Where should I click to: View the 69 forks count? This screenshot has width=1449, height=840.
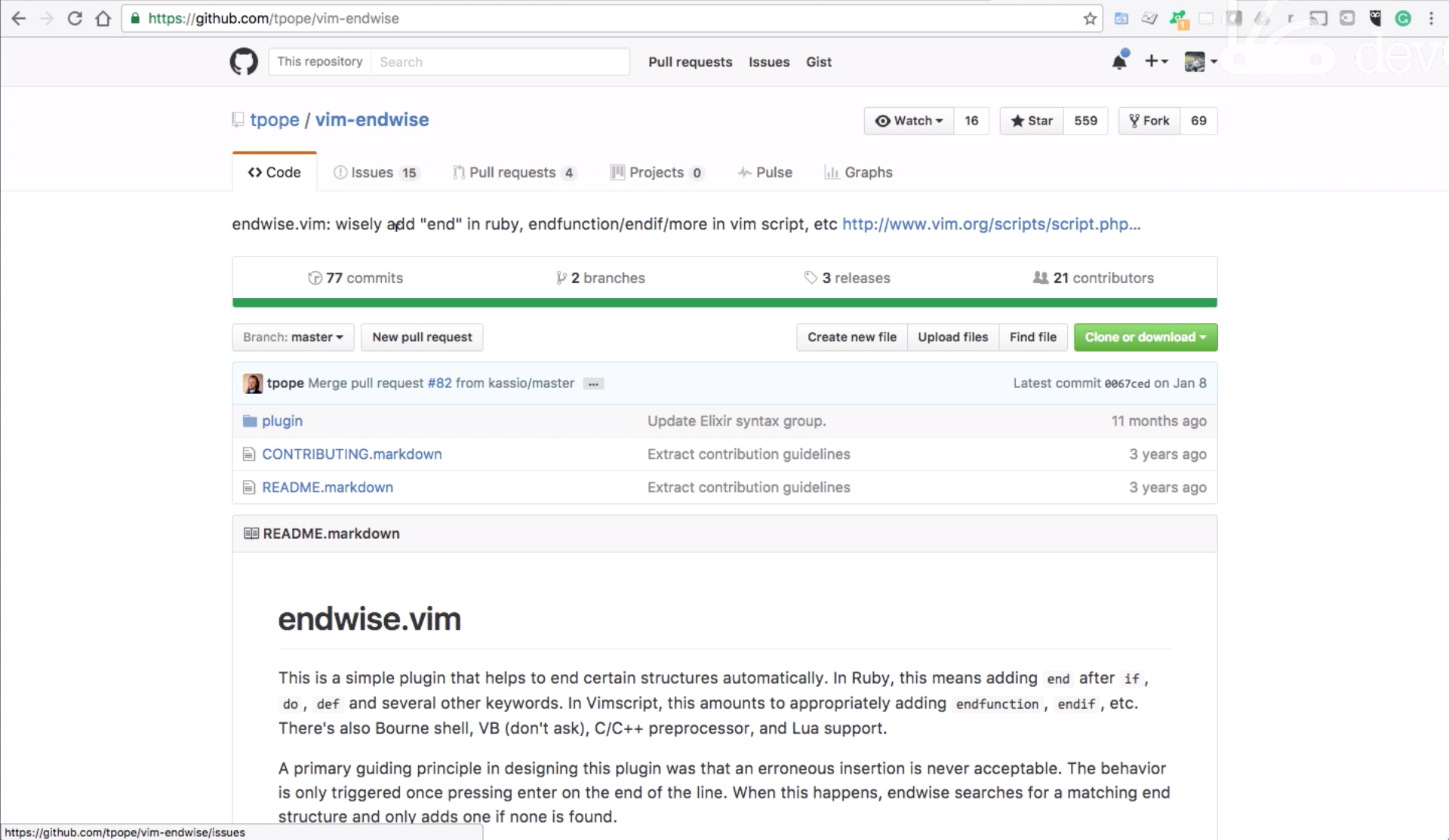(x=1198, y=121)
